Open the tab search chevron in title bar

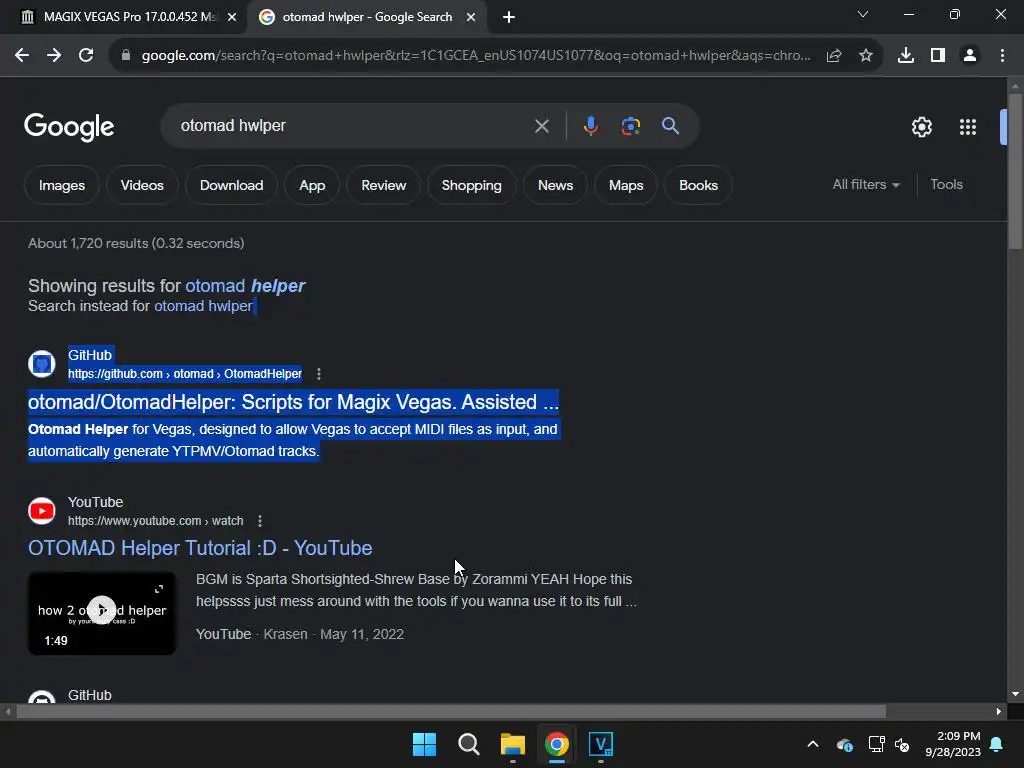click(863, 14)
